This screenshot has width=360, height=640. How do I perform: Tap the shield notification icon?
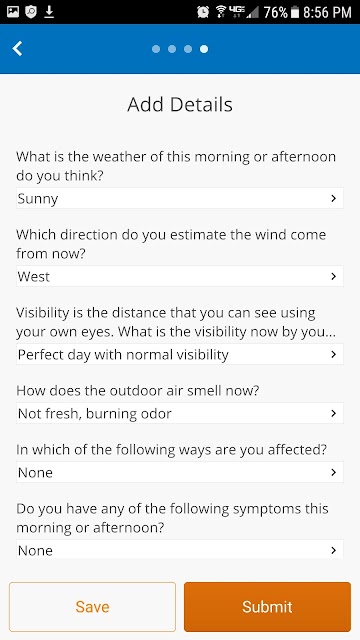click(31, 12)
